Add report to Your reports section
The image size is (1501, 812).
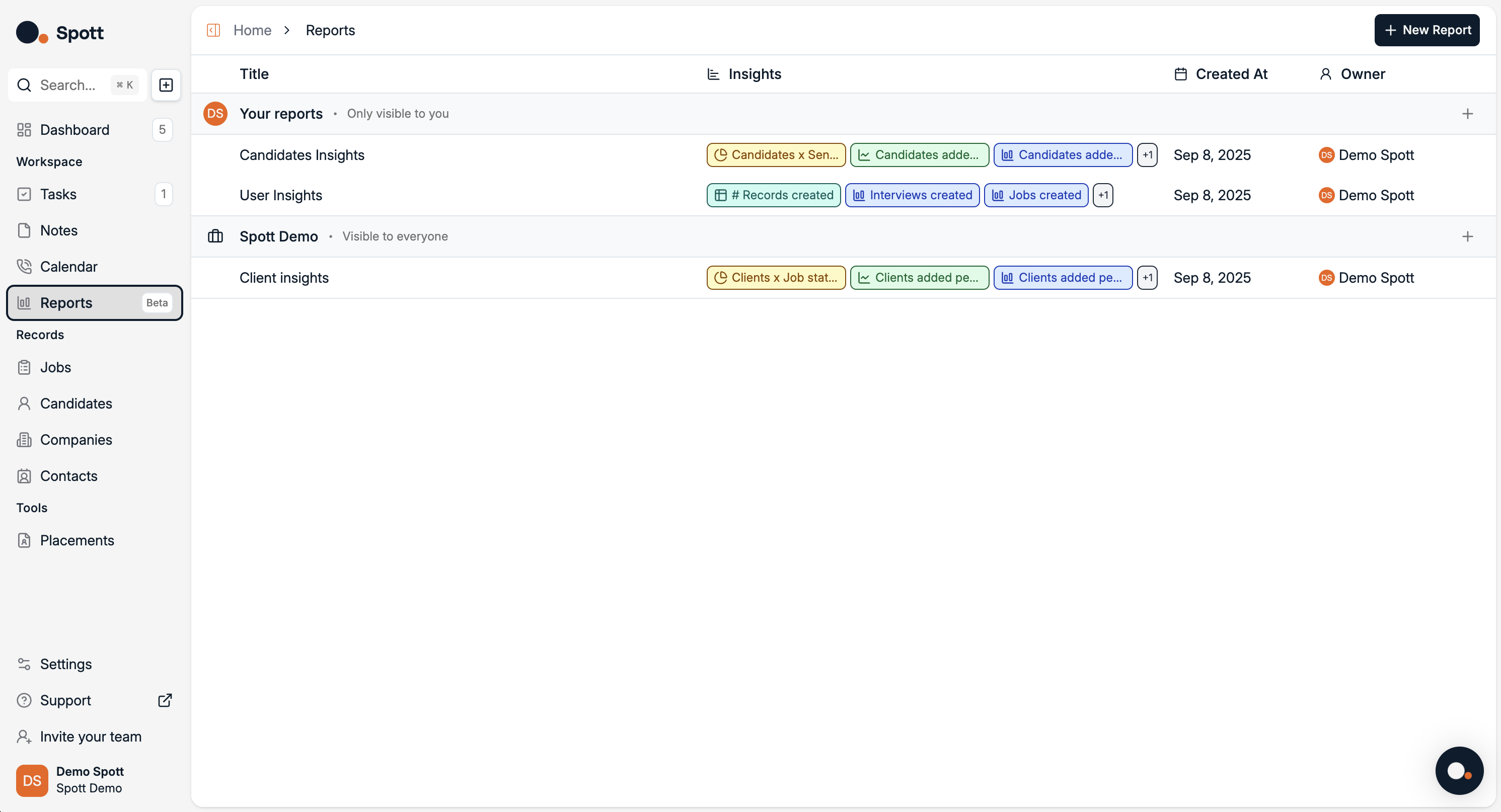(x=1467, y=114)
